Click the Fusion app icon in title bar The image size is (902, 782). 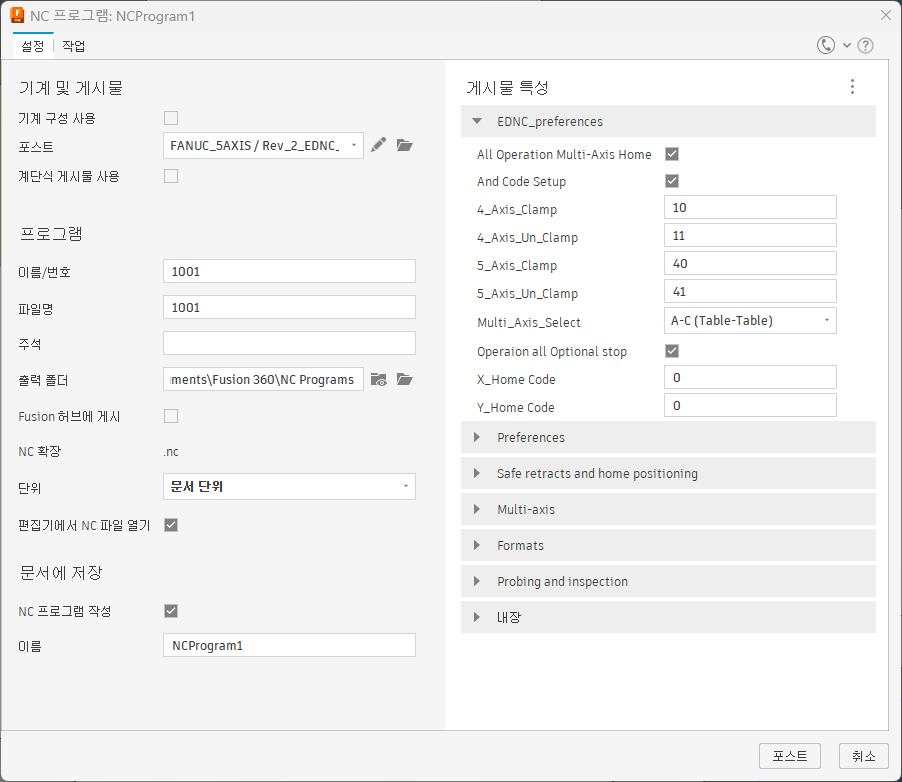17,16
